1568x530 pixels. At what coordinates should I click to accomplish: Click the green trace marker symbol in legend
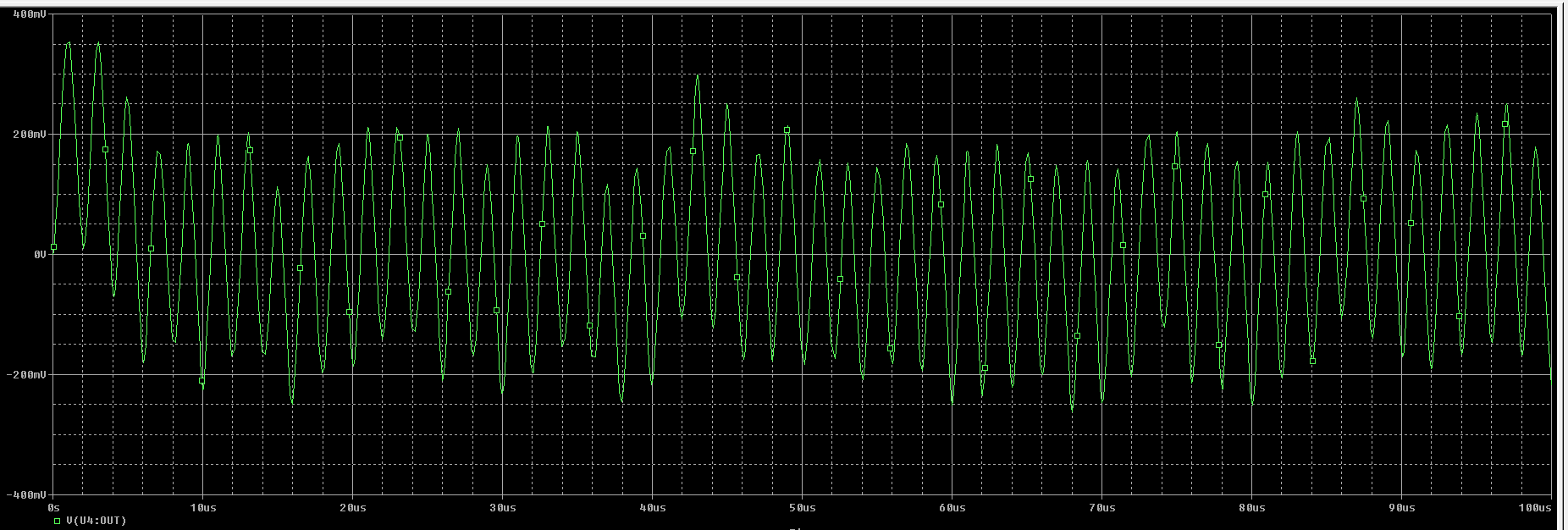pyautogui.click(x=58, y=521)
